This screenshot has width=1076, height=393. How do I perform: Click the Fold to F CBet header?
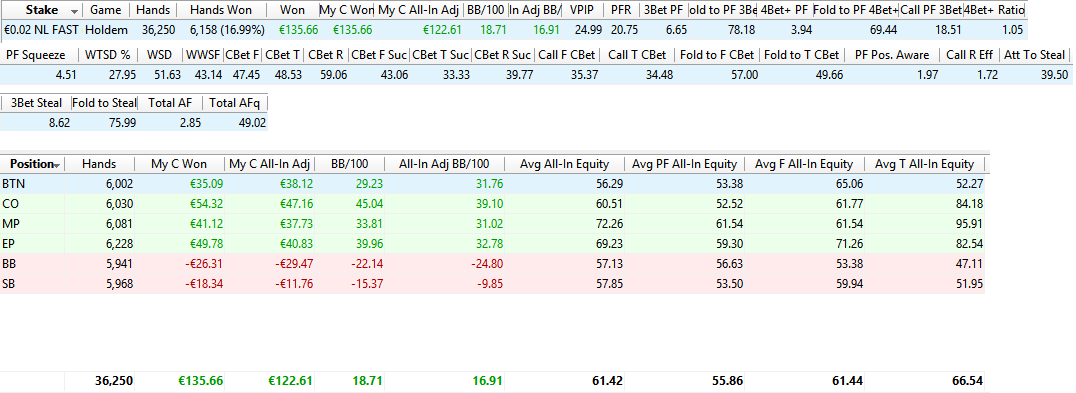pos(716,55)
